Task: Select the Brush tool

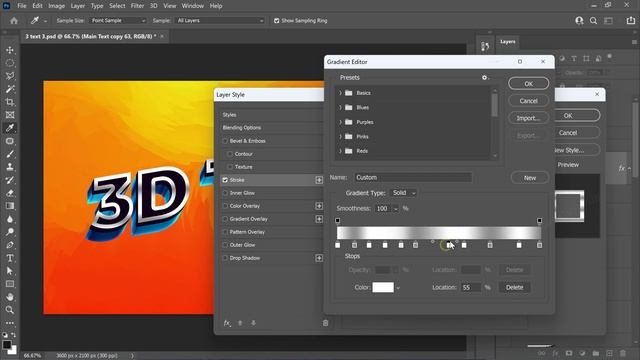Action: [10, 154]
